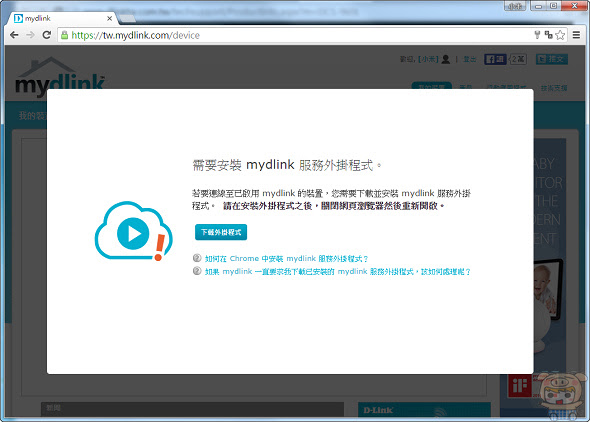590x422 pixels.
Task: Click the cloud play warning icon
Action: [134, 231]
